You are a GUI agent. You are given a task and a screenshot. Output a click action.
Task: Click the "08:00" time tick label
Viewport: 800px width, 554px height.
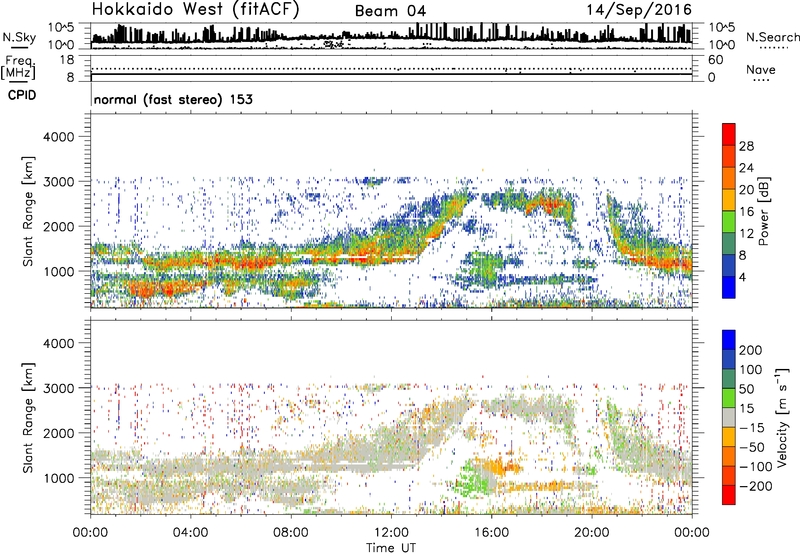(291, 533)
